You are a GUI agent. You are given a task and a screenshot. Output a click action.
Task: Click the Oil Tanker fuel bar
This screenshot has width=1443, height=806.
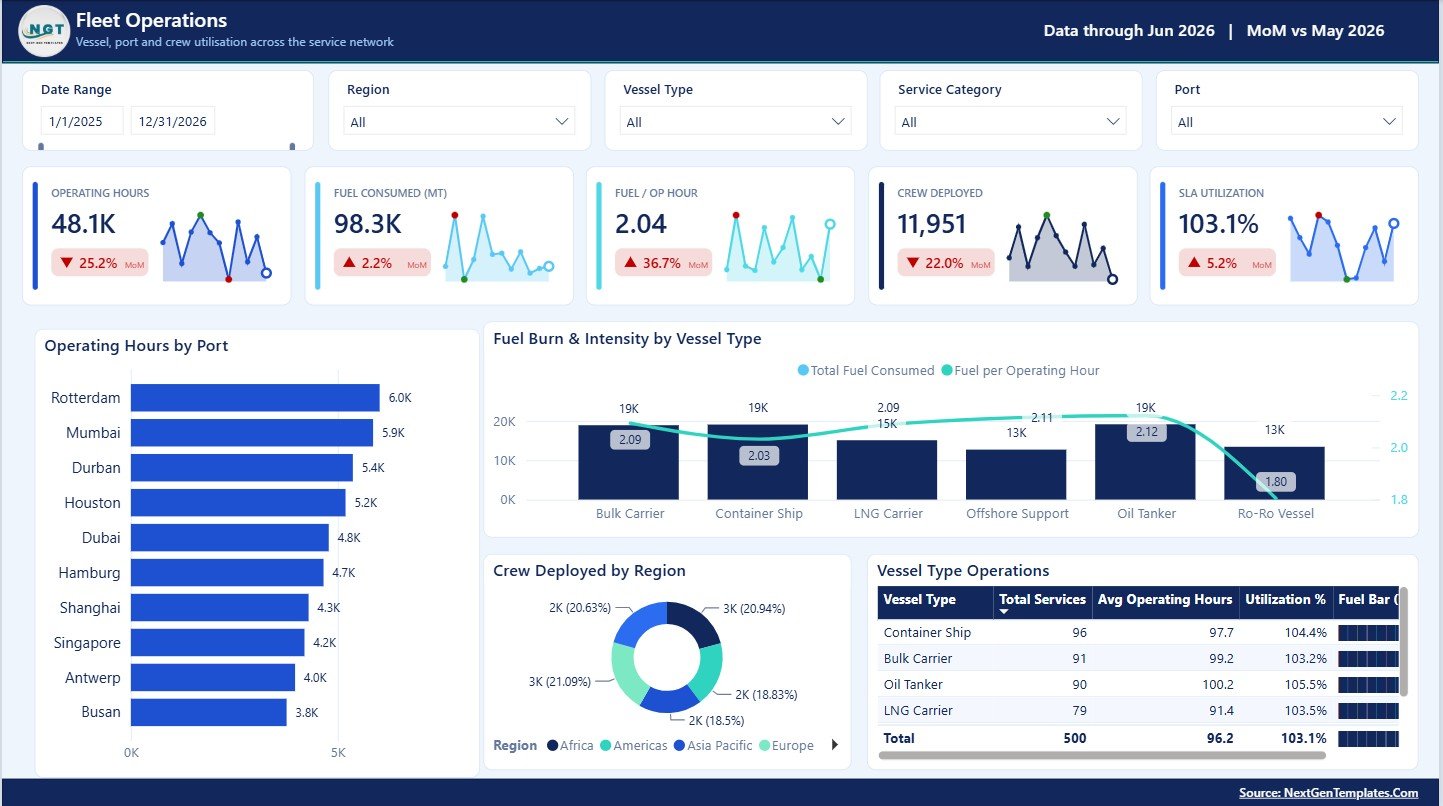[1146, 462]
